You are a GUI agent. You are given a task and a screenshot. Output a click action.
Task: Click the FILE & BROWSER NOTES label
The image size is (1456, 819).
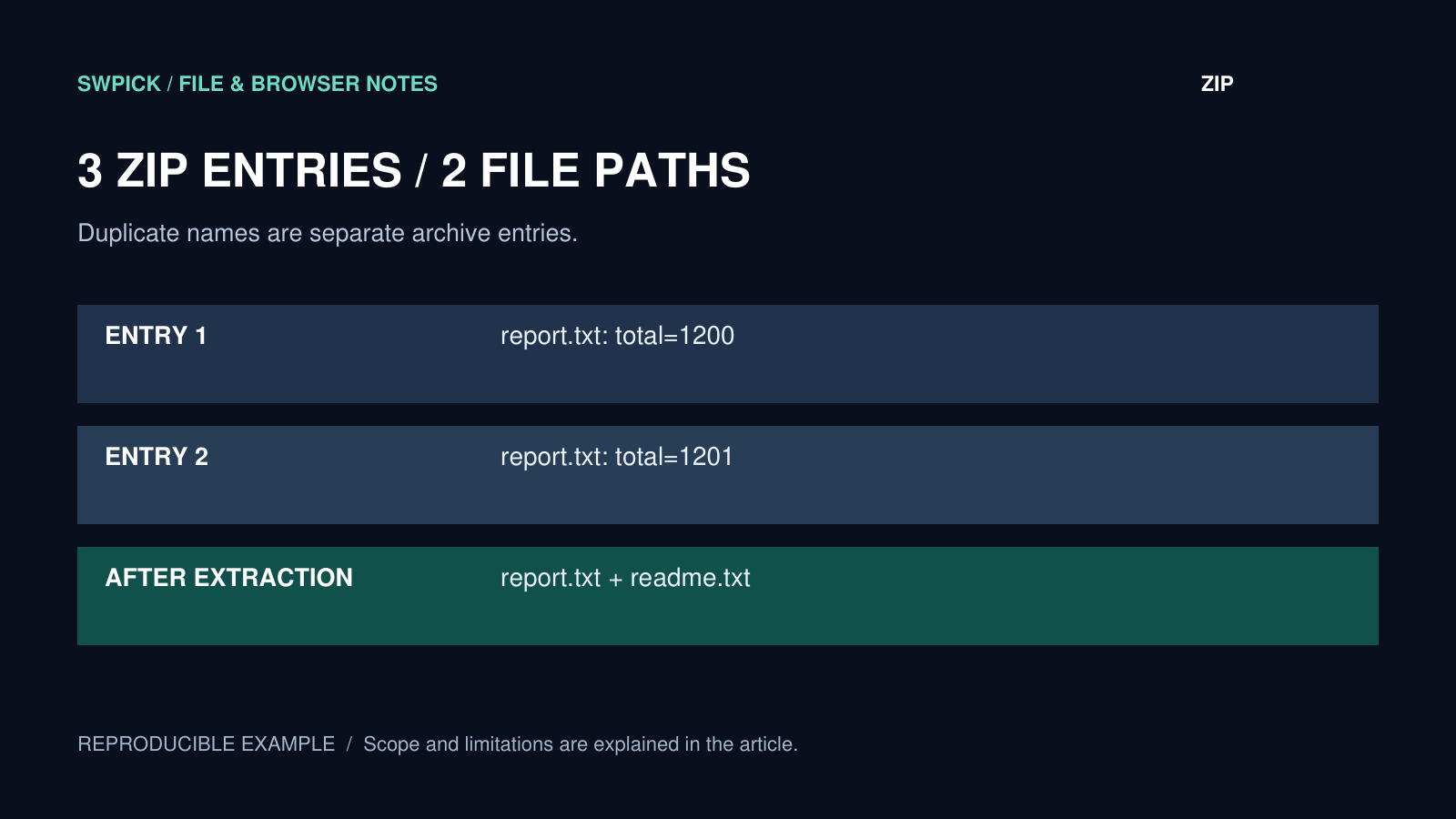(308, 84)
